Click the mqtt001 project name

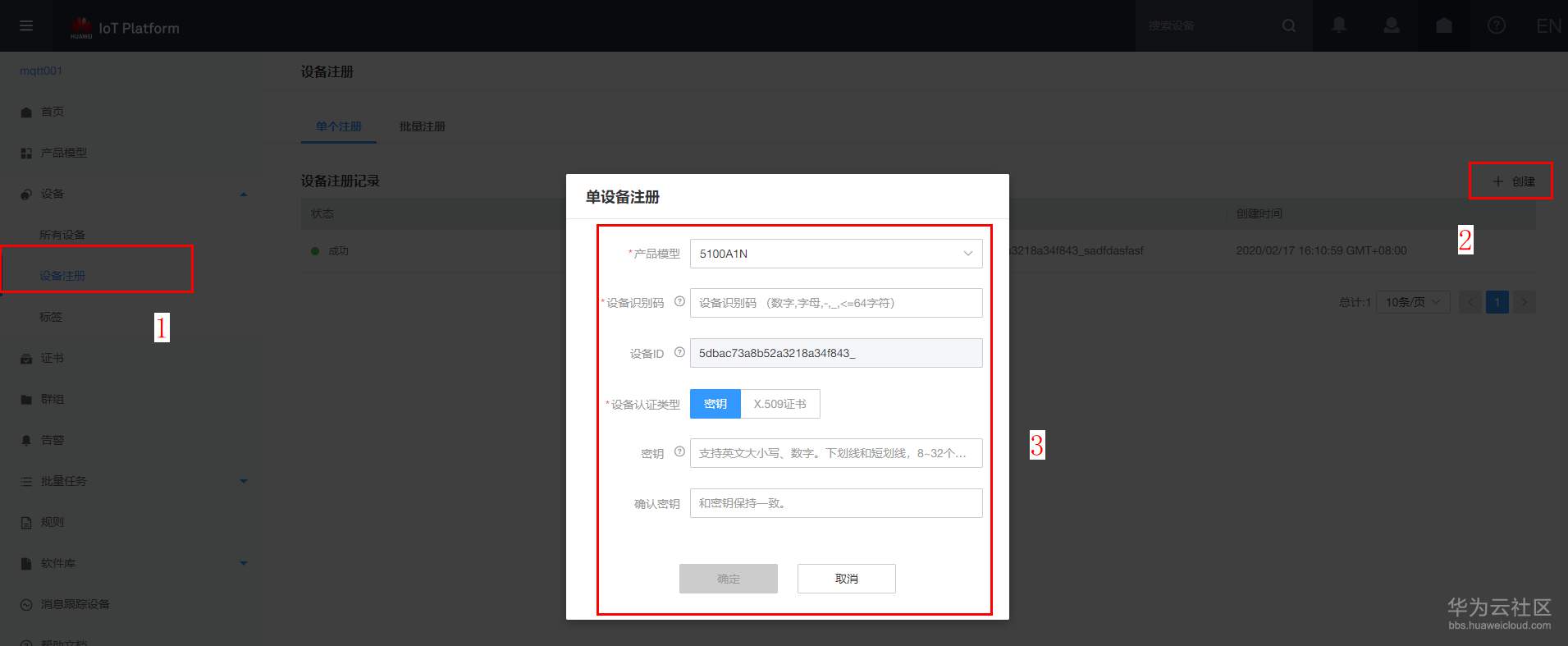(41, 71)
